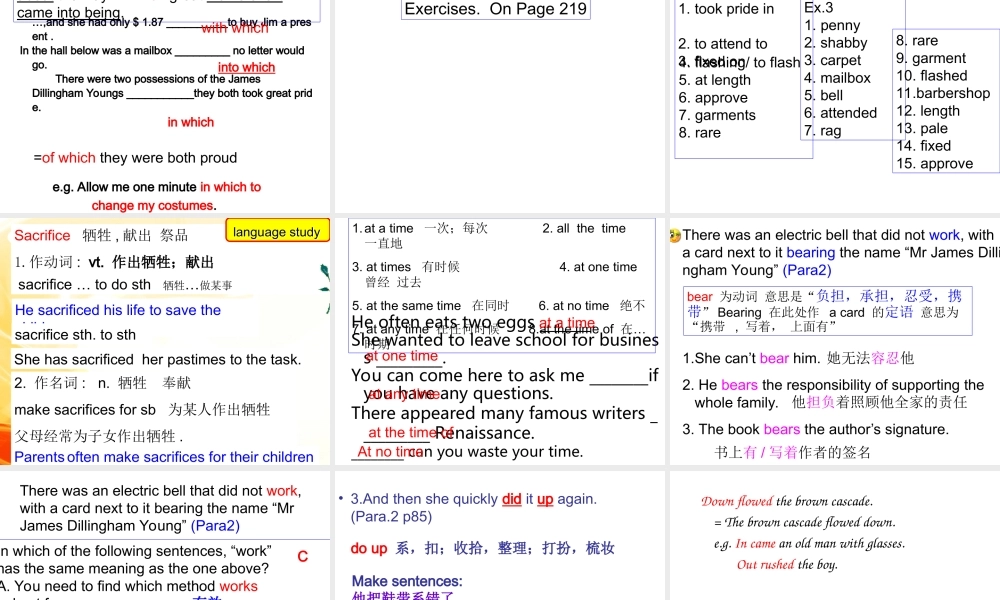The width and height of the screenshot is (1000, 600).
Task: Select the Sacrifice vocabulary slide thumbnail
Action: point(166,342)
